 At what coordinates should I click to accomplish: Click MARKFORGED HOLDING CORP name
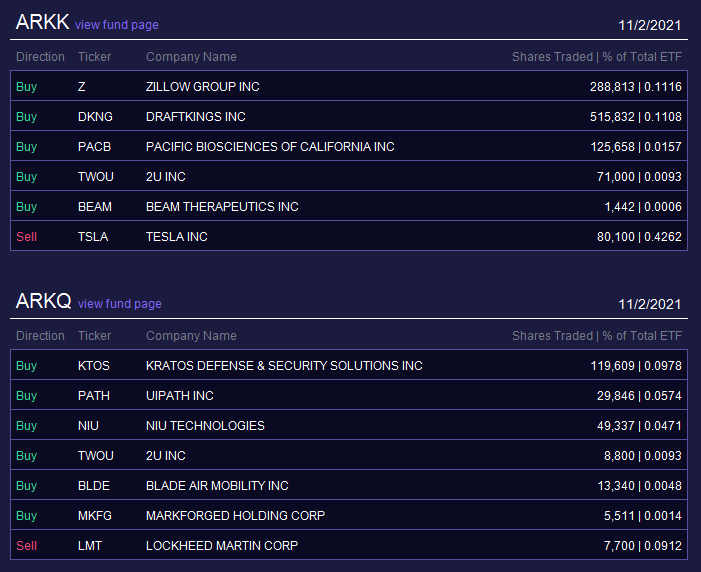pyautogui.click(x=236, y=516)
